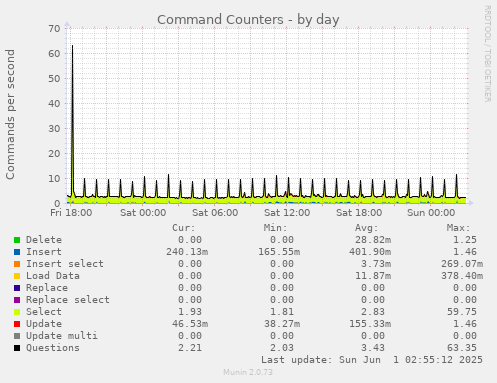Screen dimensions: 497x383
Task: Click the Insert legend label
Action: pyautogui.click(x=44, y=252)
